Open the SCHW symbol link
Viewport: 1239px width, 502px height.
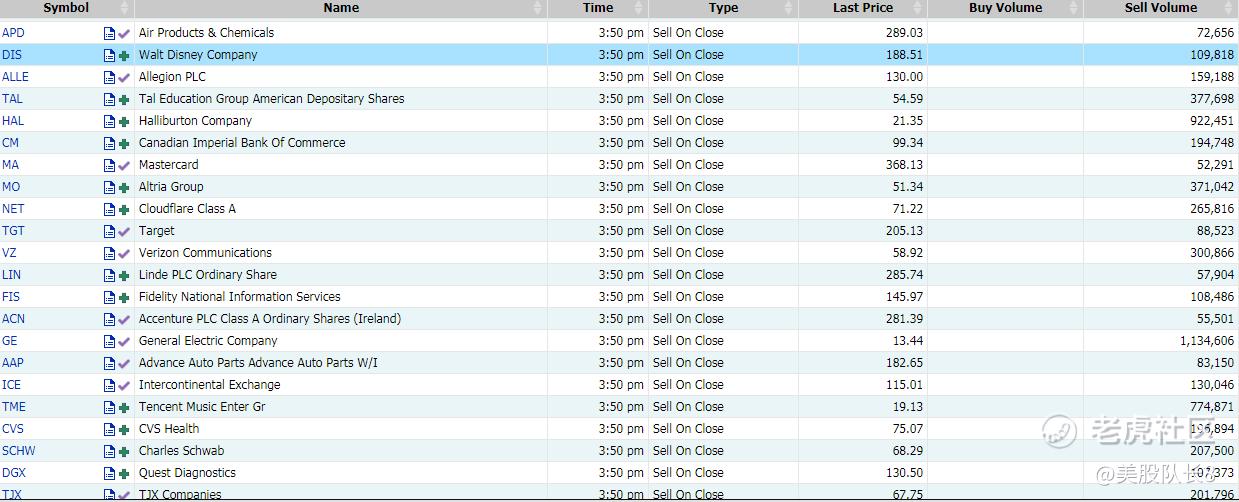click(16, 451)
